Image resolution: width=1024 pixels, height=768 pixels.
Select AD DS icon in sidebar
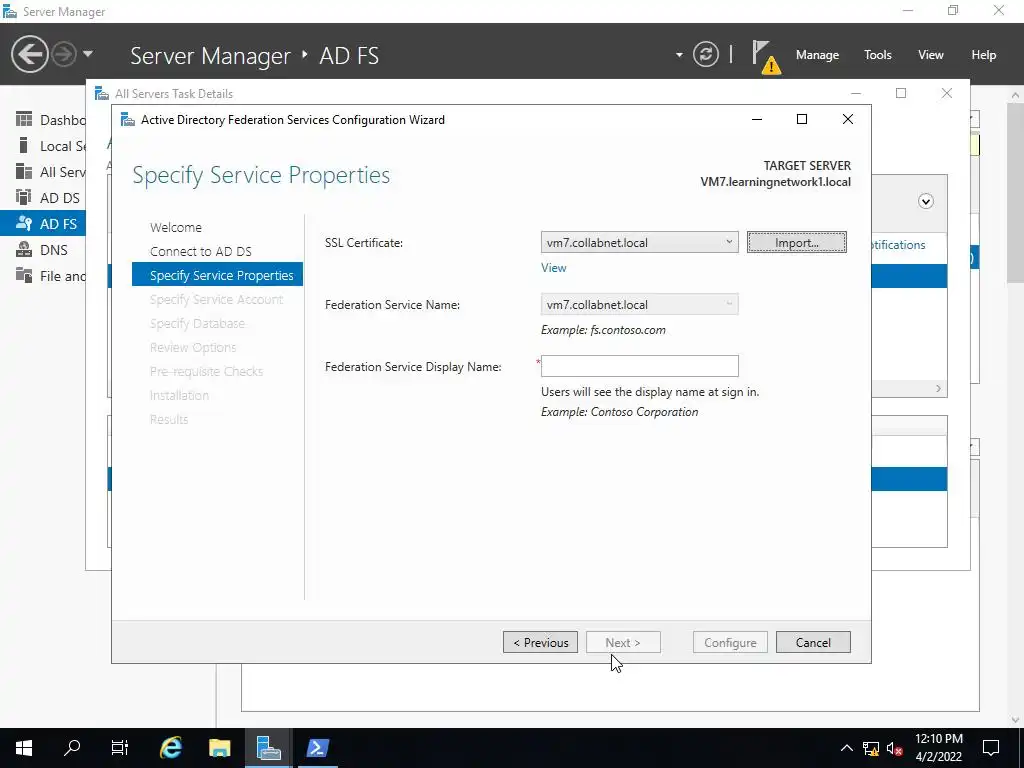coord(24,197)
